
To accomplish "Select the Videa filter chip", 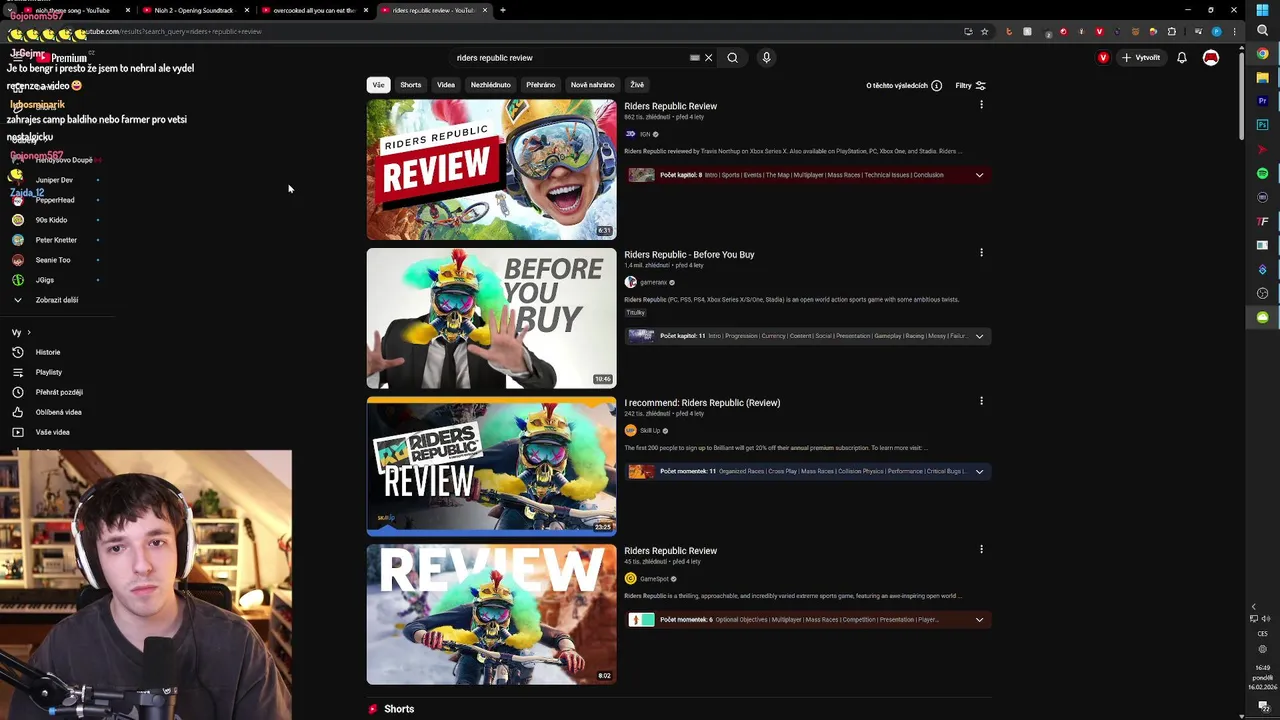I will coord(446,85).
